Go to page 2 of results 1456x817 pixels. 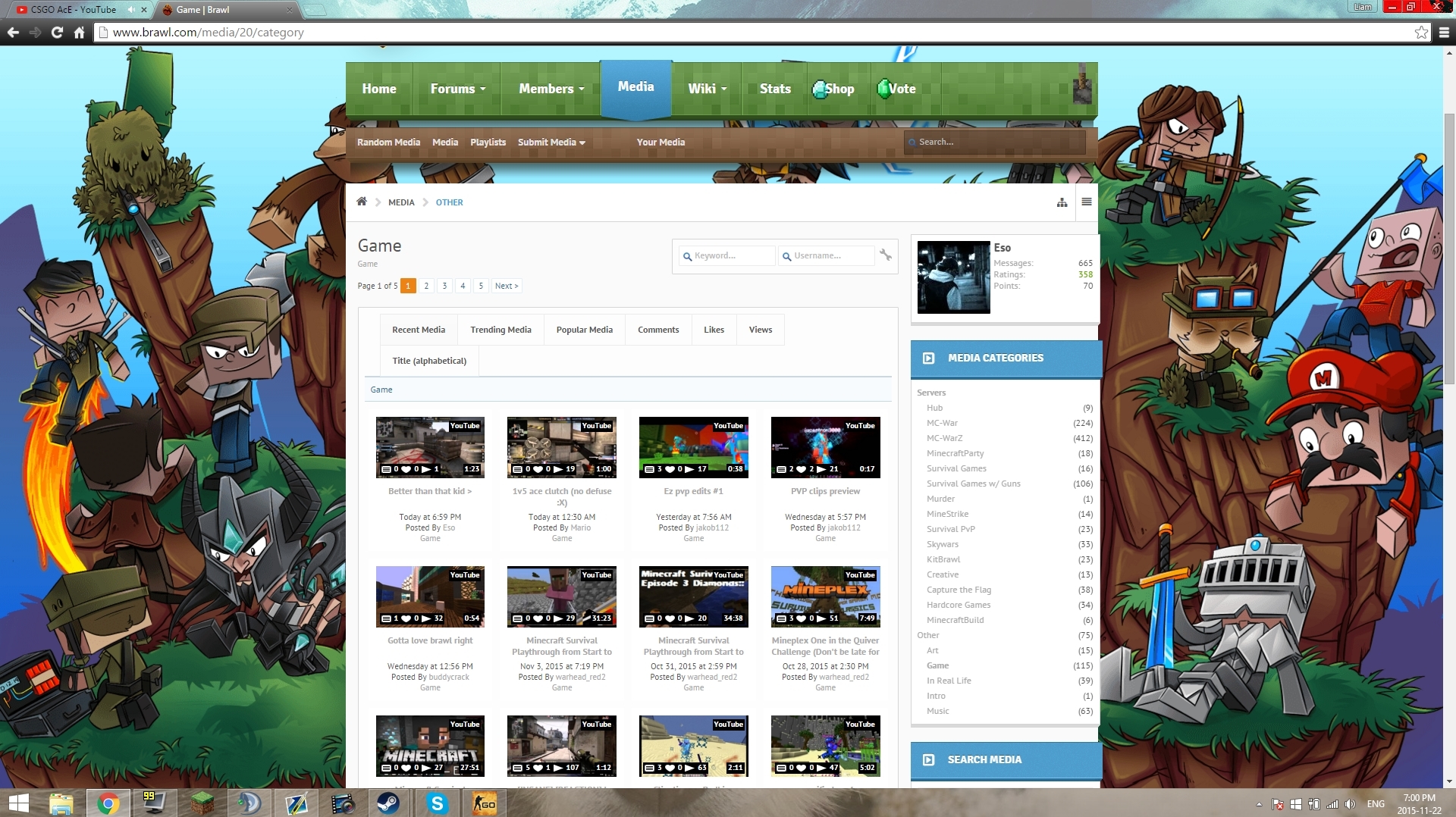pyautogui.click(x=426, y=286)
